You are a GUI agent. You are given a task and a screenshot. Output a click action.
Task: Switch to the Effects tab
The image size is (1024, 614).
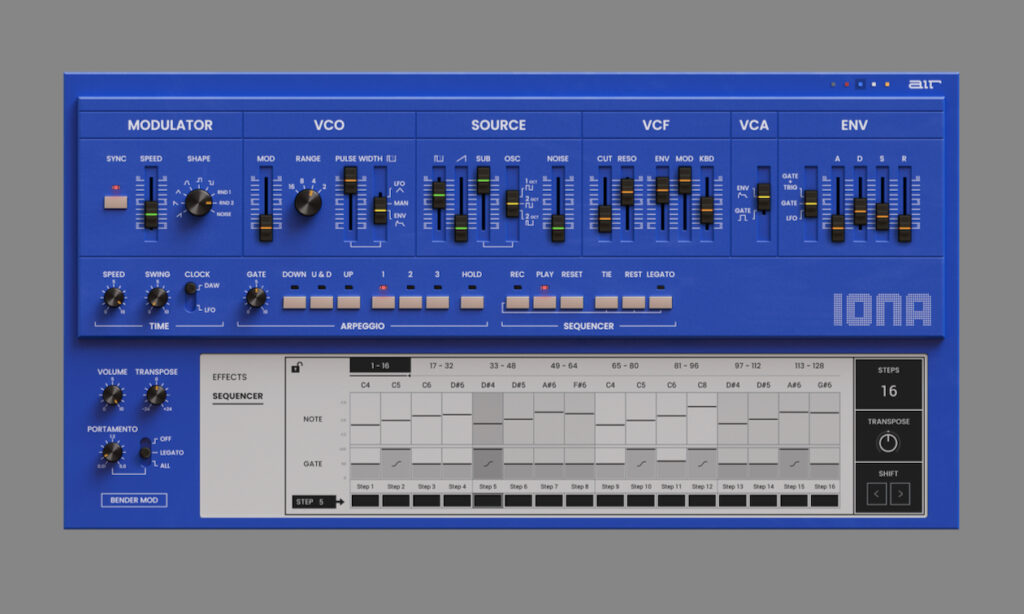230,377
